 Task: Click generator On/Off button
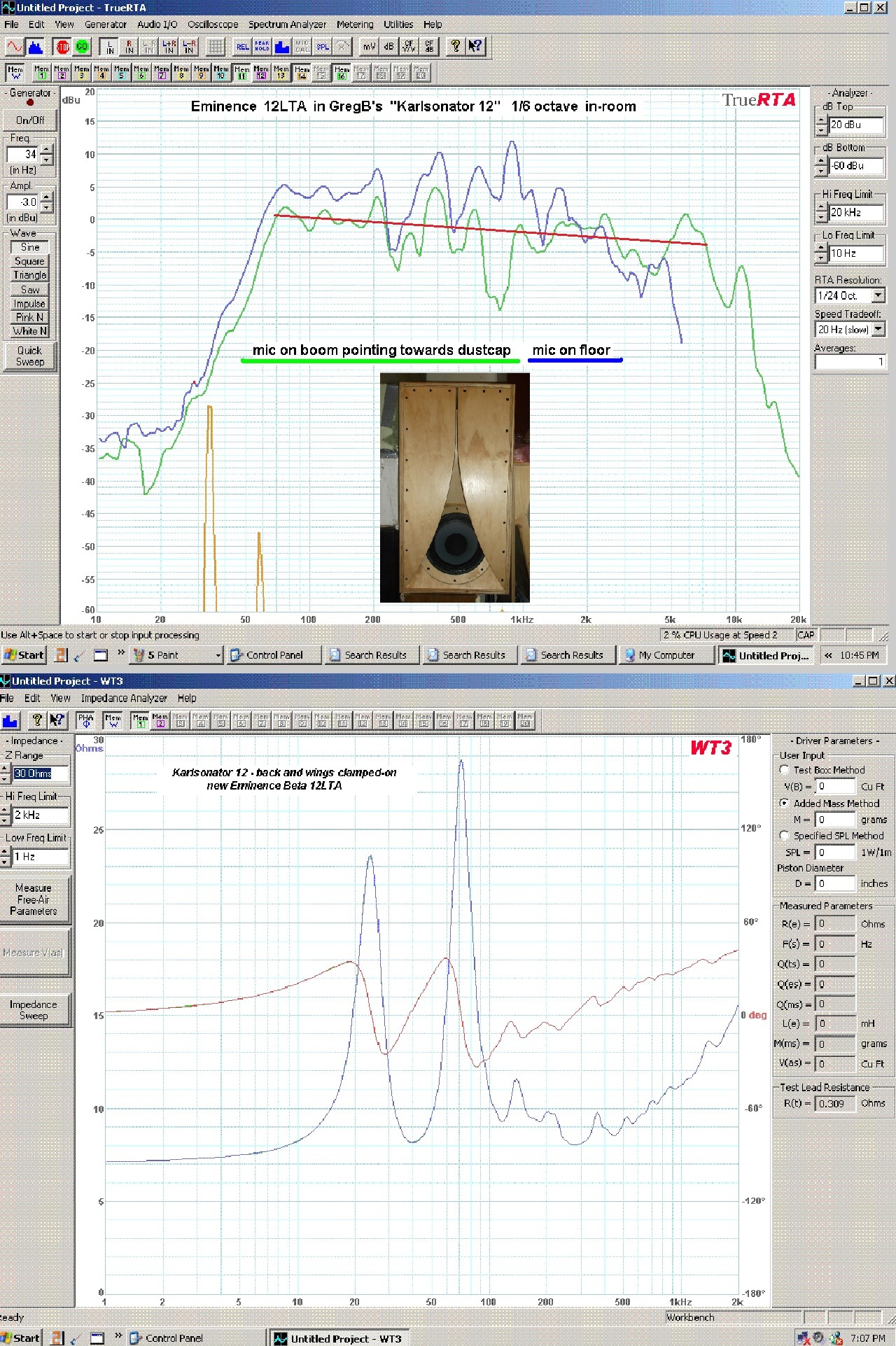point(29,120)
